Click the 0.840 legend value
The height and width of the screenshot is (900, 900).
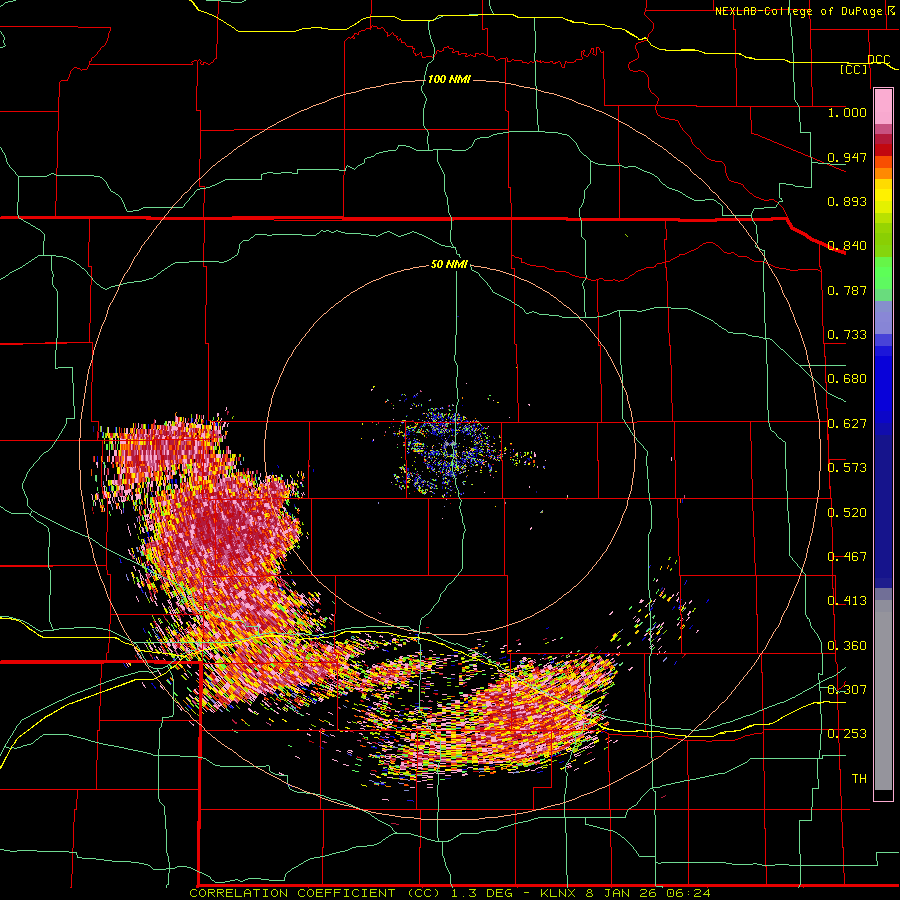(x=847, y=245)
